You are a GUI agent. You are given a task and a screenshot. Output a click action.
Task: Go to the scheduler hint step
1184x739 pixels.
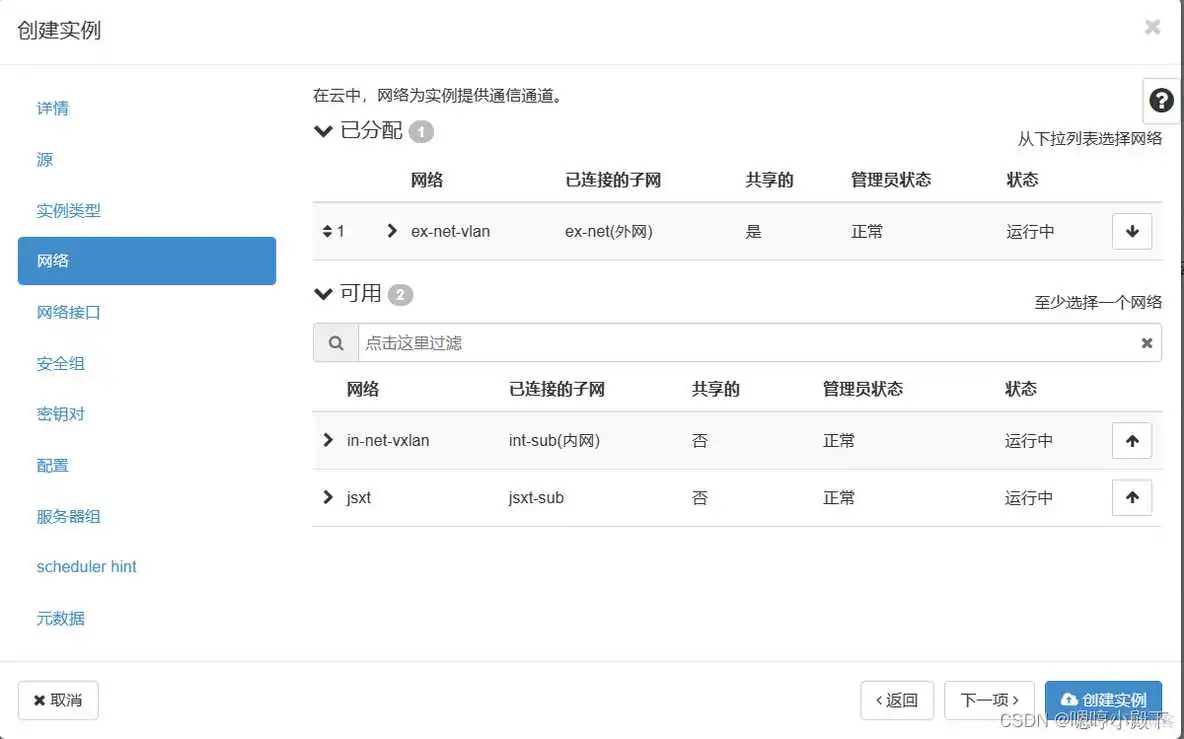(86, 567)
